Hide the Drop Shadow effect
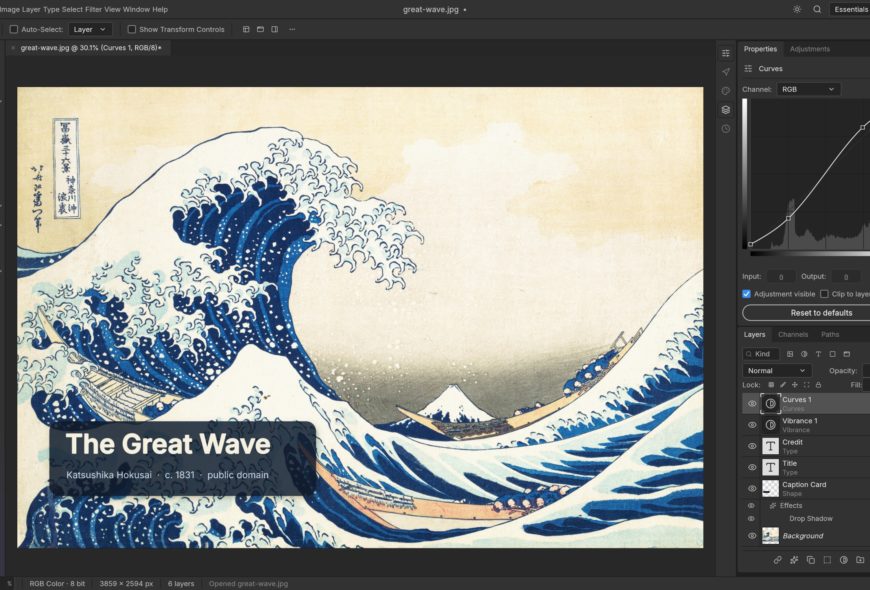The image size is (870, 590). [x=751, y=519]
